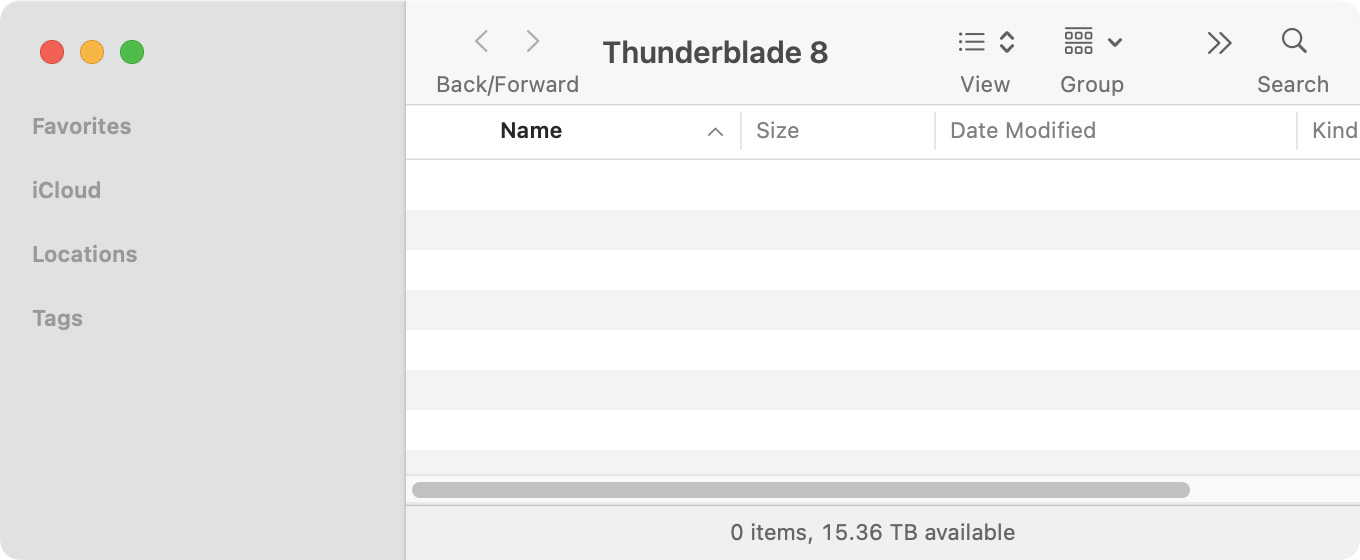This screenshot has width=1360, height=560.
Task: Show more toolbar items with double chevron
Action: (1219, 42)
